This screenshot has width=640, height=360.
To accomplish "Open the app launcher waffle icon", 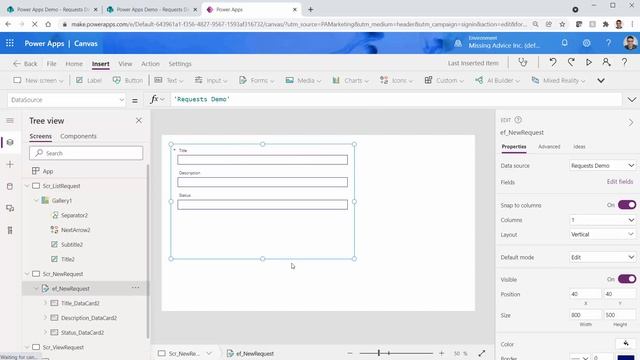I will pos(10,43).
